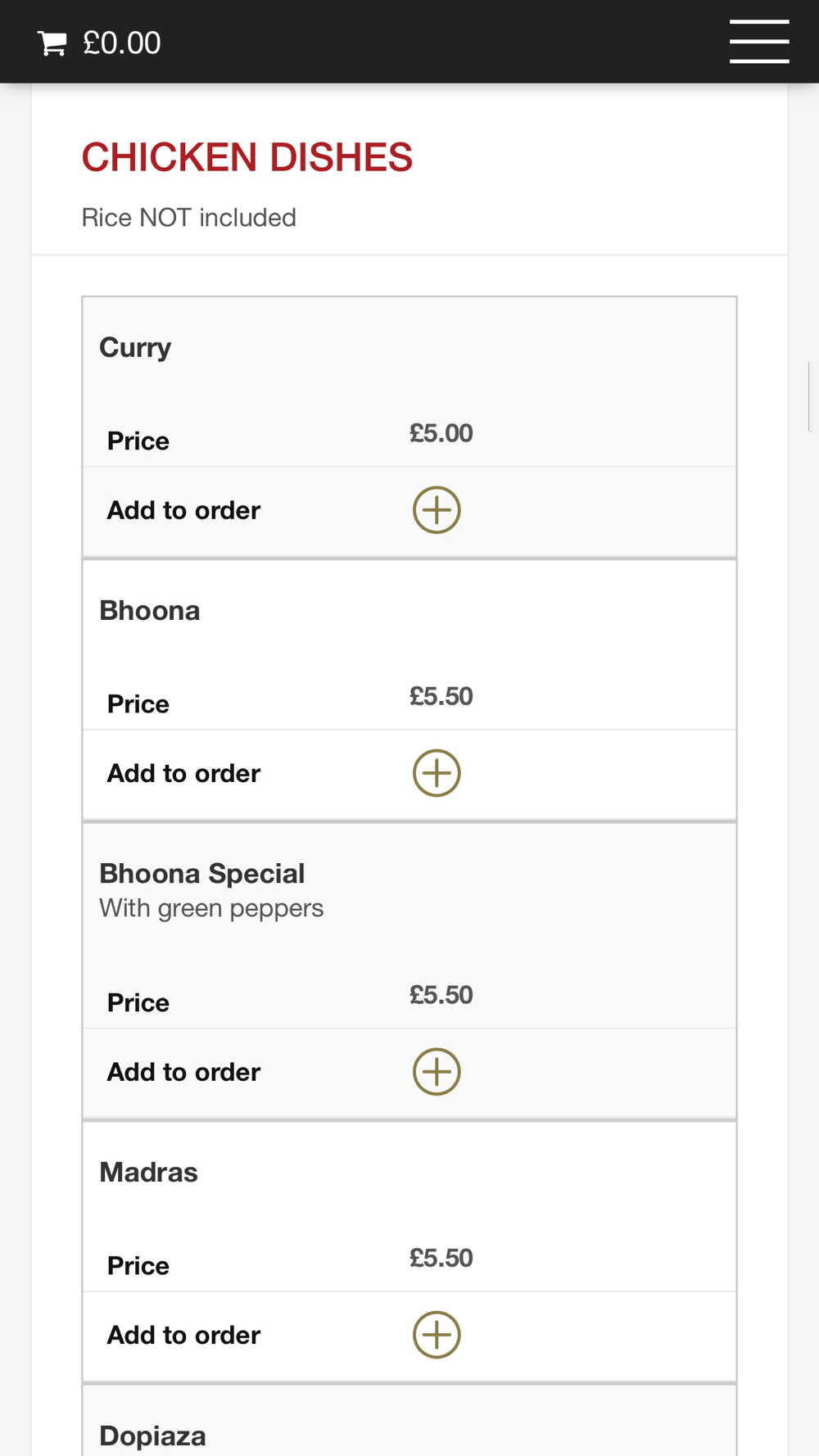819x1456 pixels.
Task: Click the 'With green peppers' description
Action: point(211,909)
